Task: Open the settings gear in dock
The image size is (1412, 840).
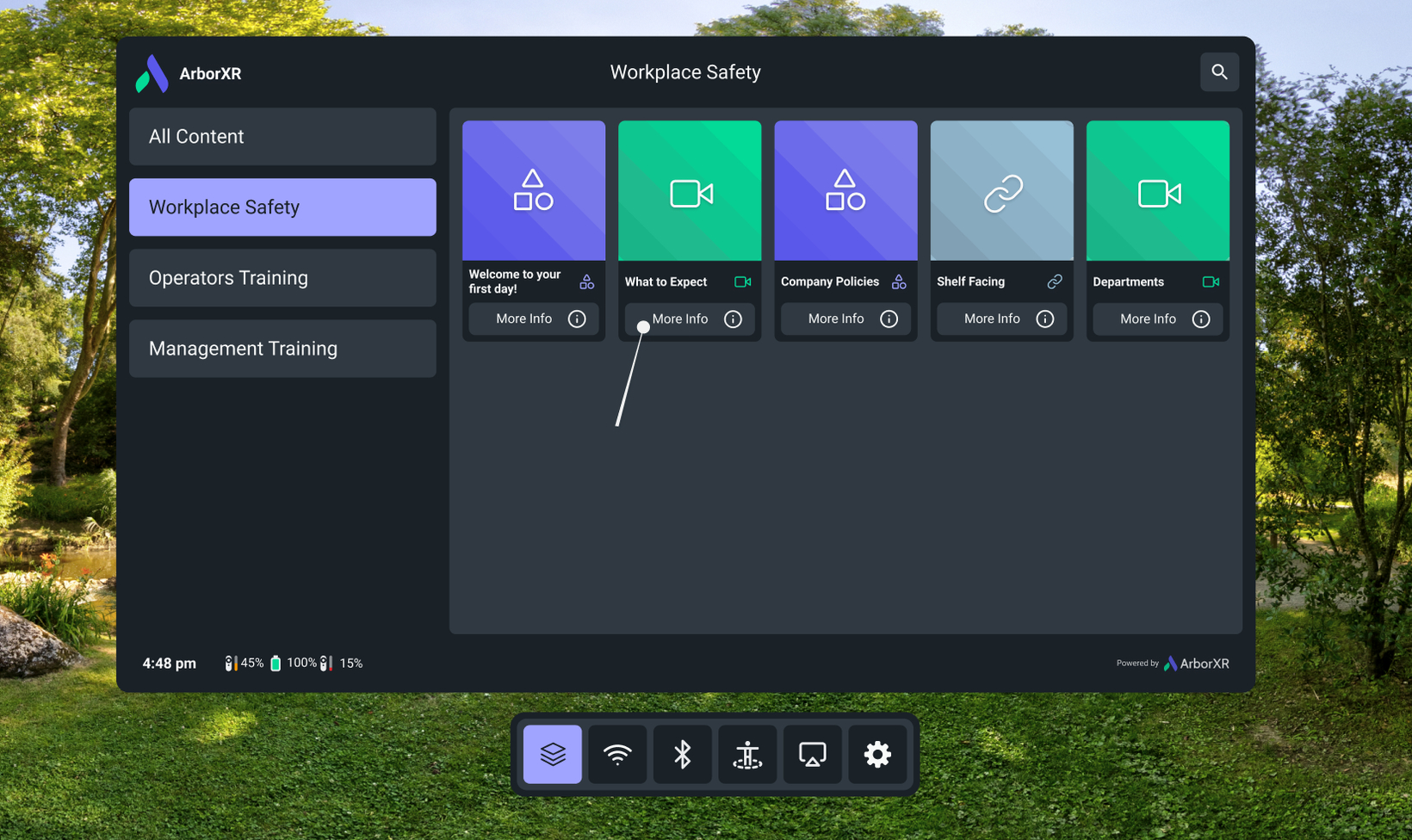Action: 877,755
